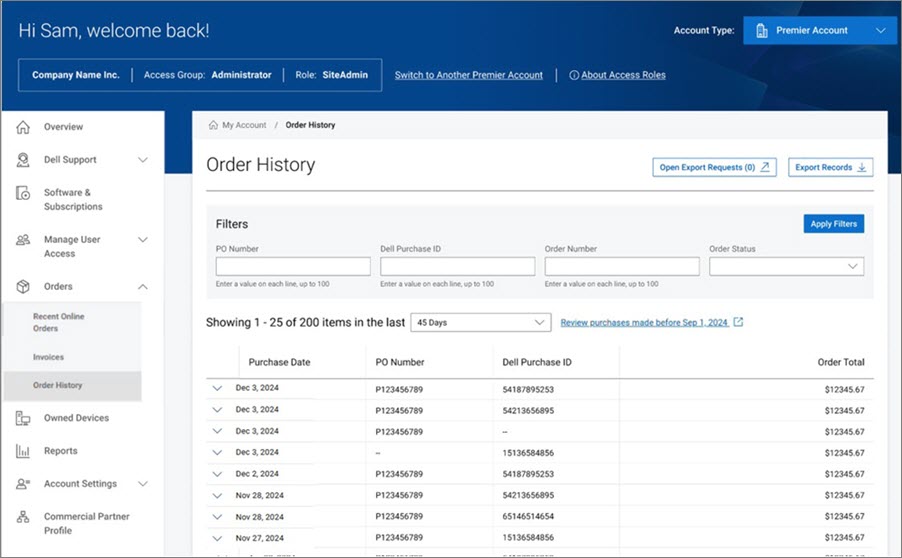
Task: Expand the Dec 3 order row with no Purchase ID
Action: [217, 431]
